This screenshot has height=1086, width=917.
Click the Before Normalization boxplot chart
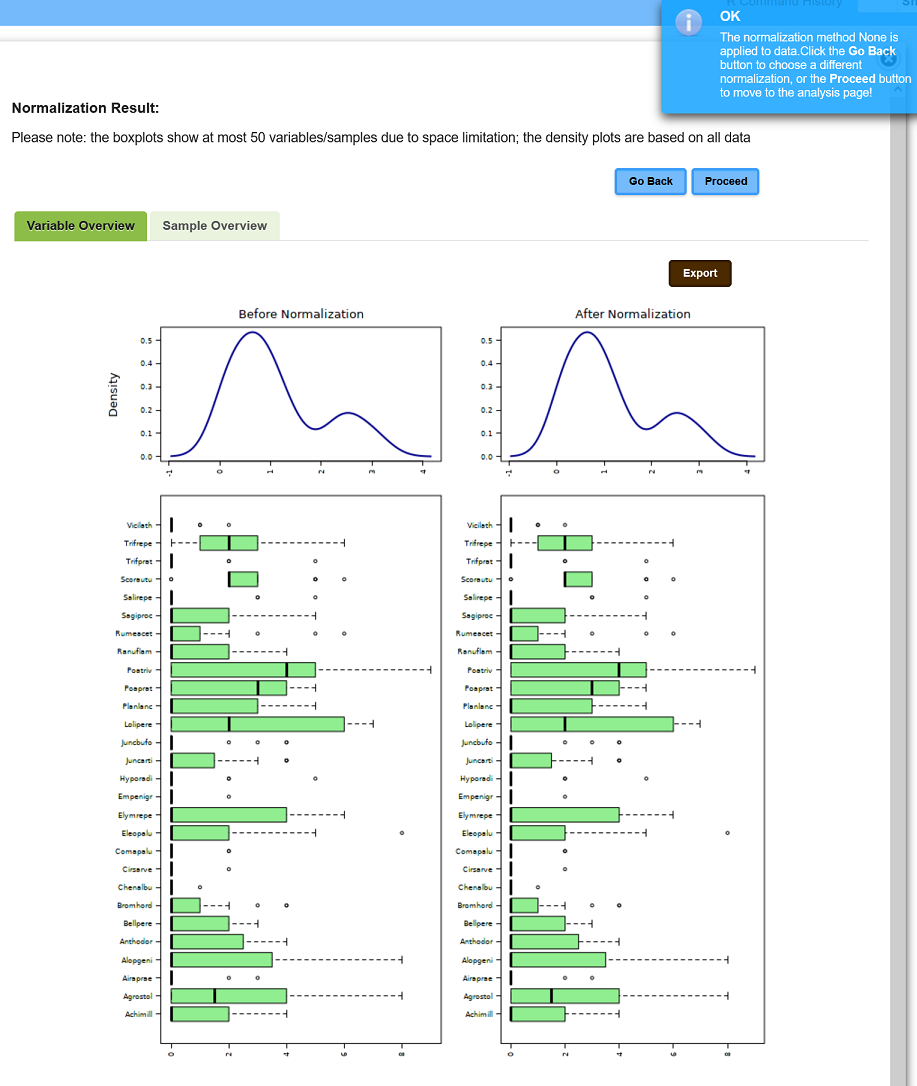click(301, 769)
